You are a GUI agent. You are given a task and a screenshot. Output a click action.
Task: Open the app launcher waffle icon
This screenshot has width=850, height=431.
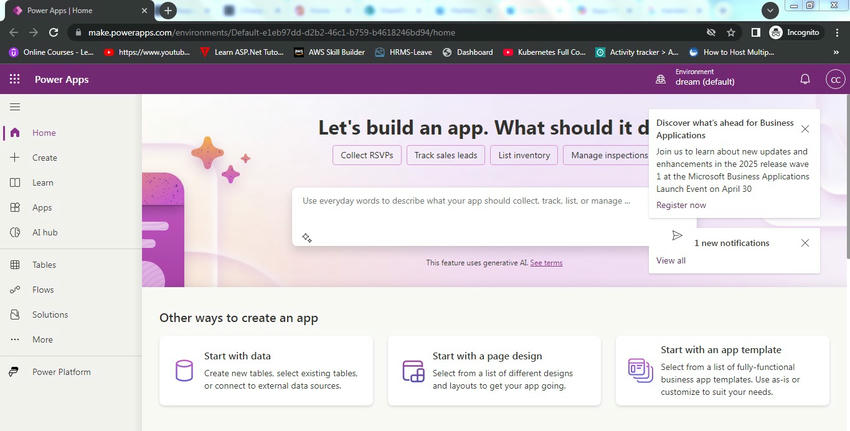[x=15, y=79]
